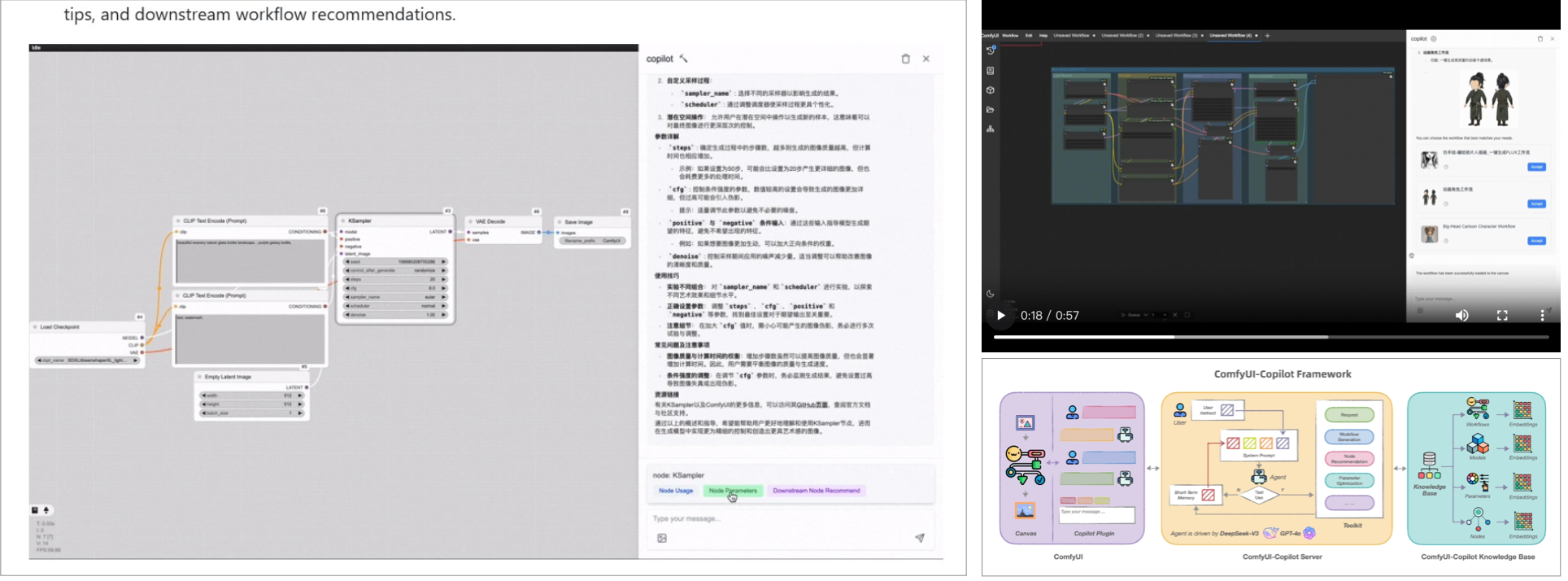Viewport: 1568px width, 581px height.
Task: Open the character preview image in video copilot
Action: coord(1489,98)
